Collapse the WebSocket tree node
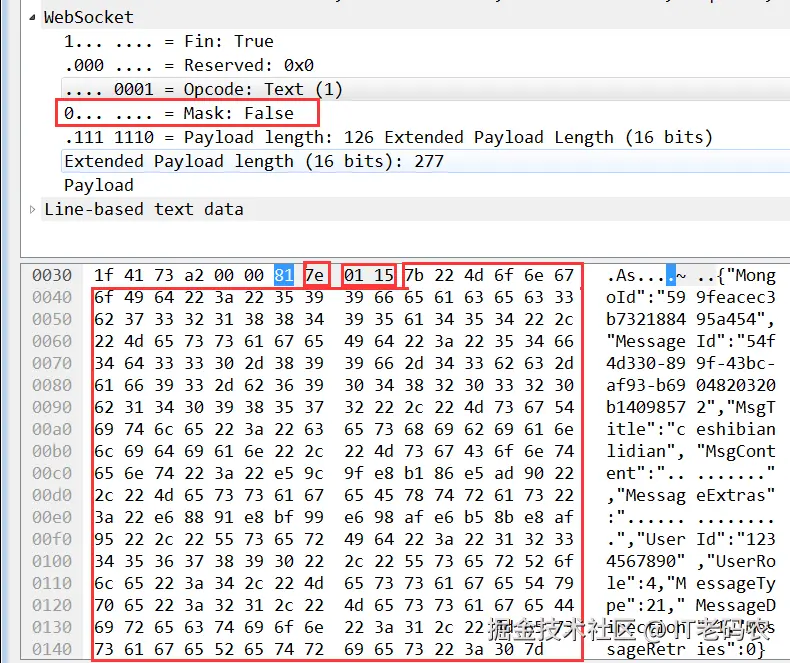 [x=33, y=17]
